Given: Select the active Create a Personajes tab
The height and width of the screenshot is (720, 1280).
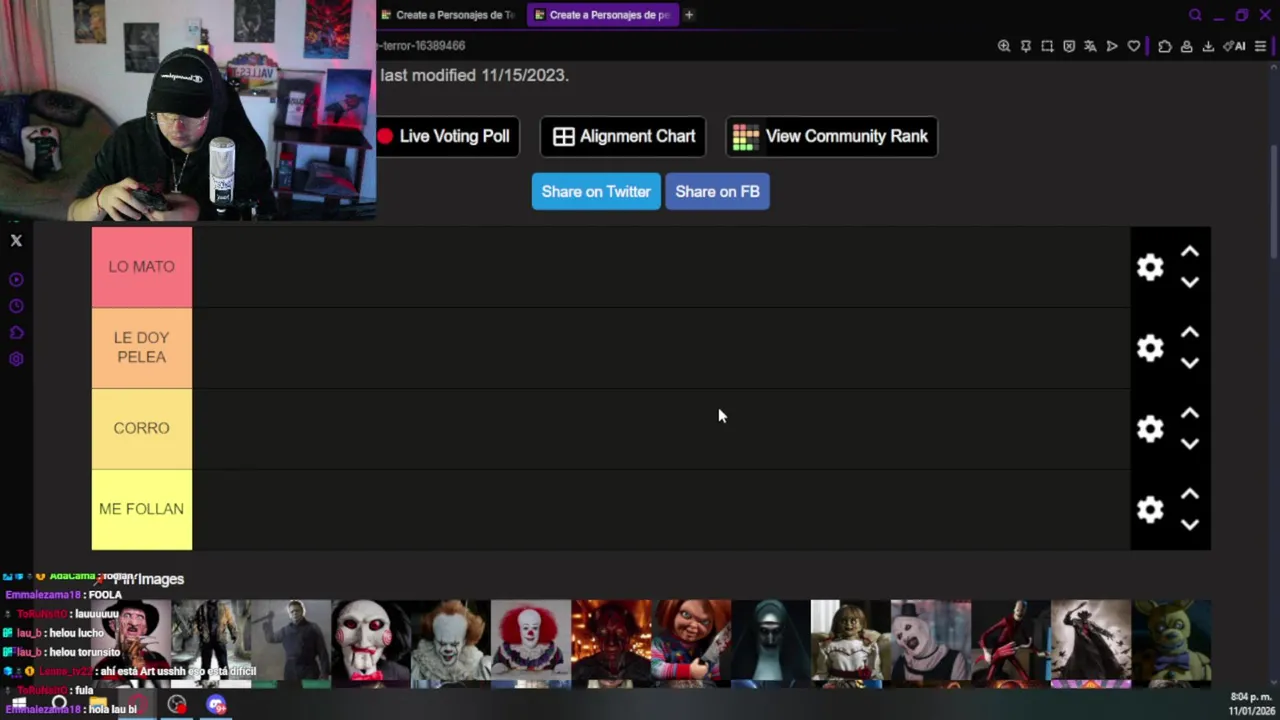Looking at the screenshot, I should (602, 15).
